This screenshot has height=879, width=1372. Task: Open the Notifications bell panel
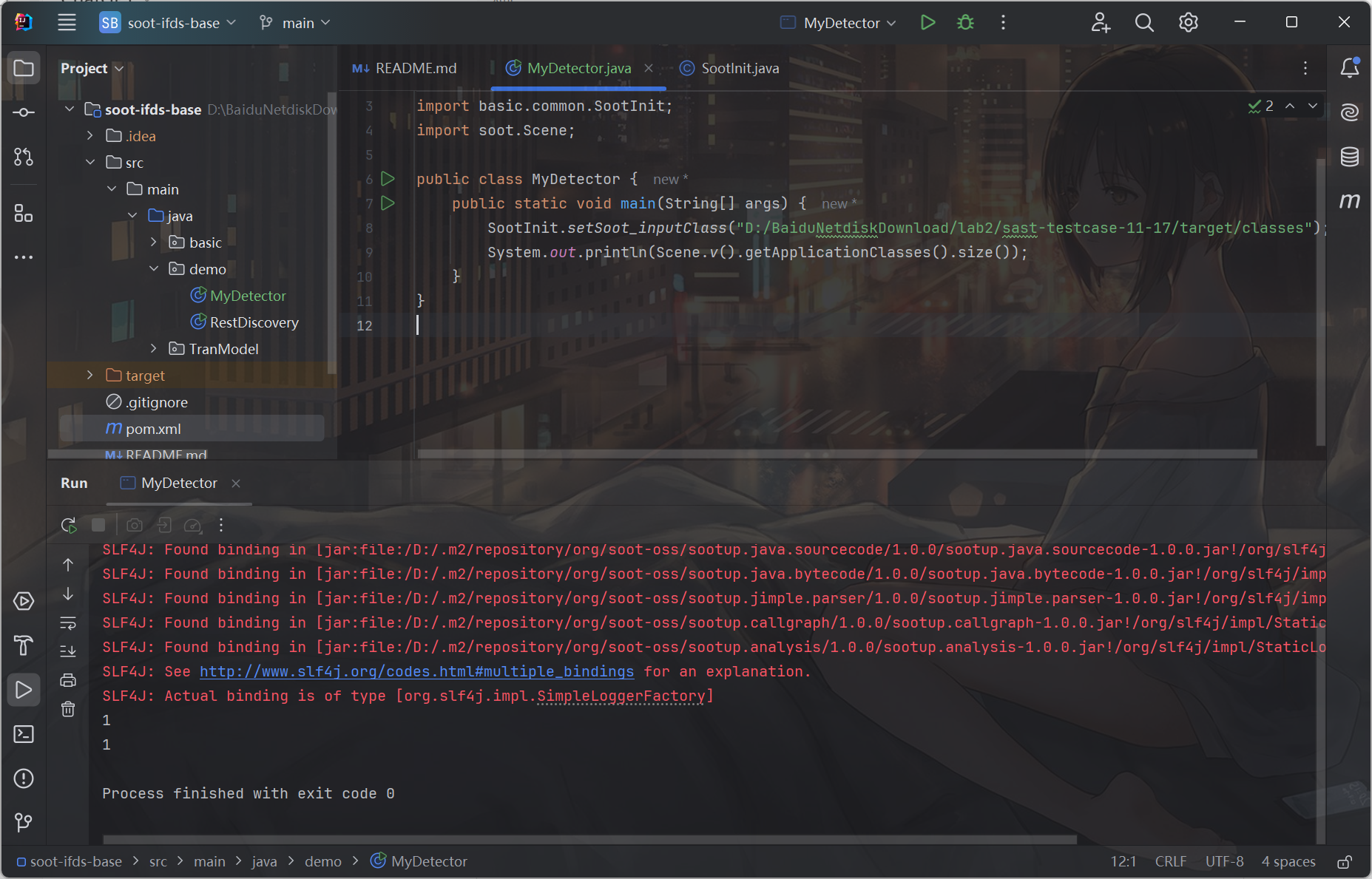tap(1349, 68)
